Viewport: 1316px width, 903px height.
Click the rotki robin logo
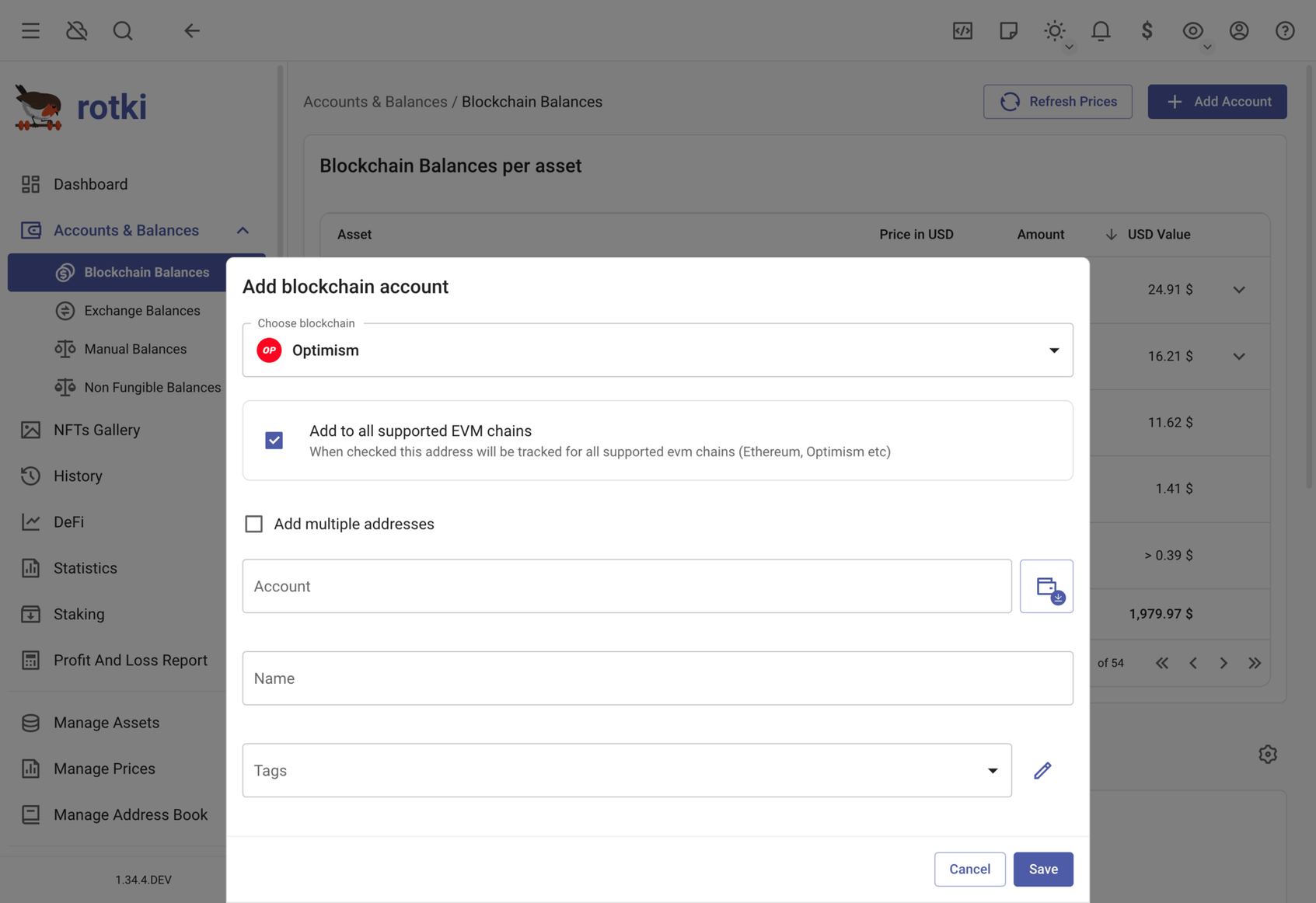pos(38,107)
